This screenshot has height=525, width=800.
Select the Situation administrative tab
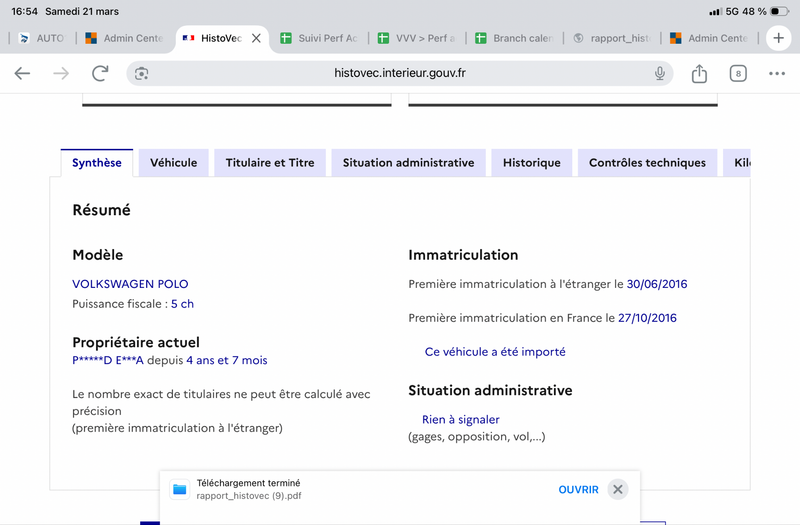408,163
